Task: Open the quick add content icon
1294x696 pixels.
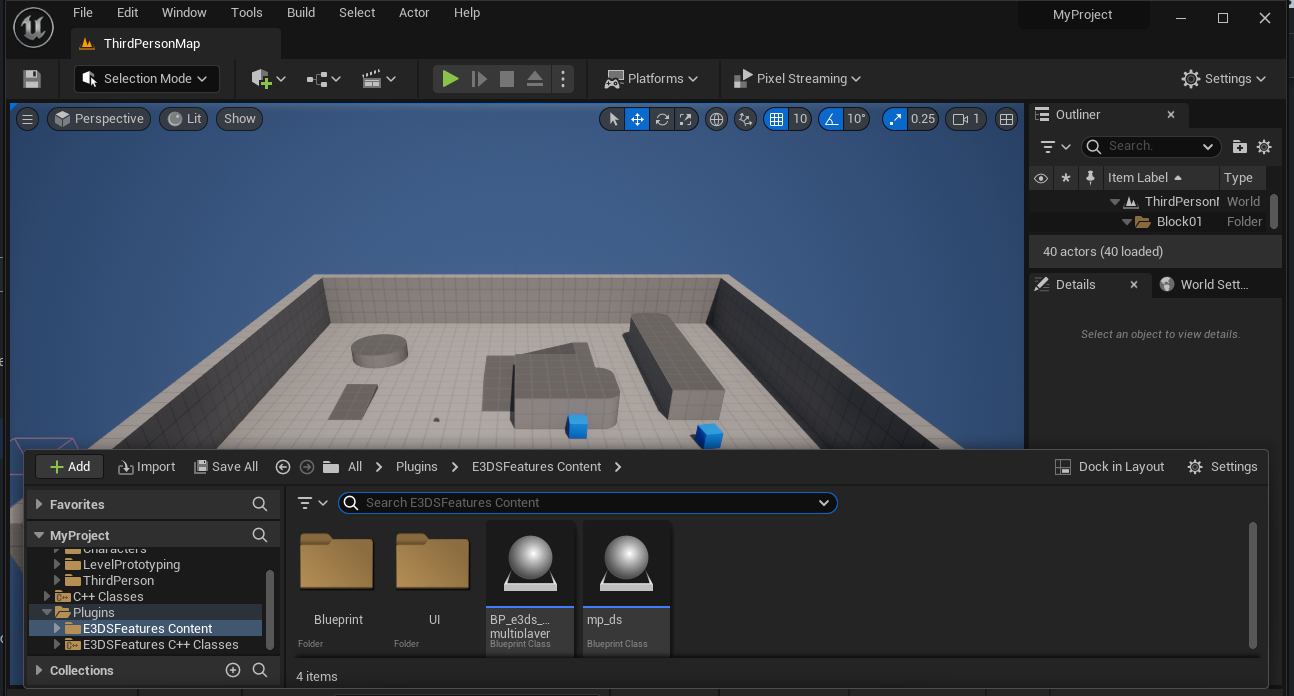Action: 267,79
